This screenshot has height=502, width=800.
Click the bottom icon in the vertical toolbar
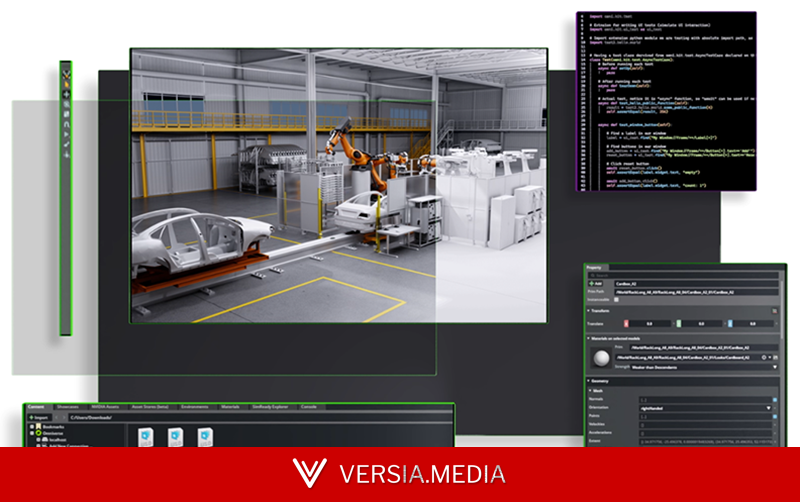pos(66,155)
